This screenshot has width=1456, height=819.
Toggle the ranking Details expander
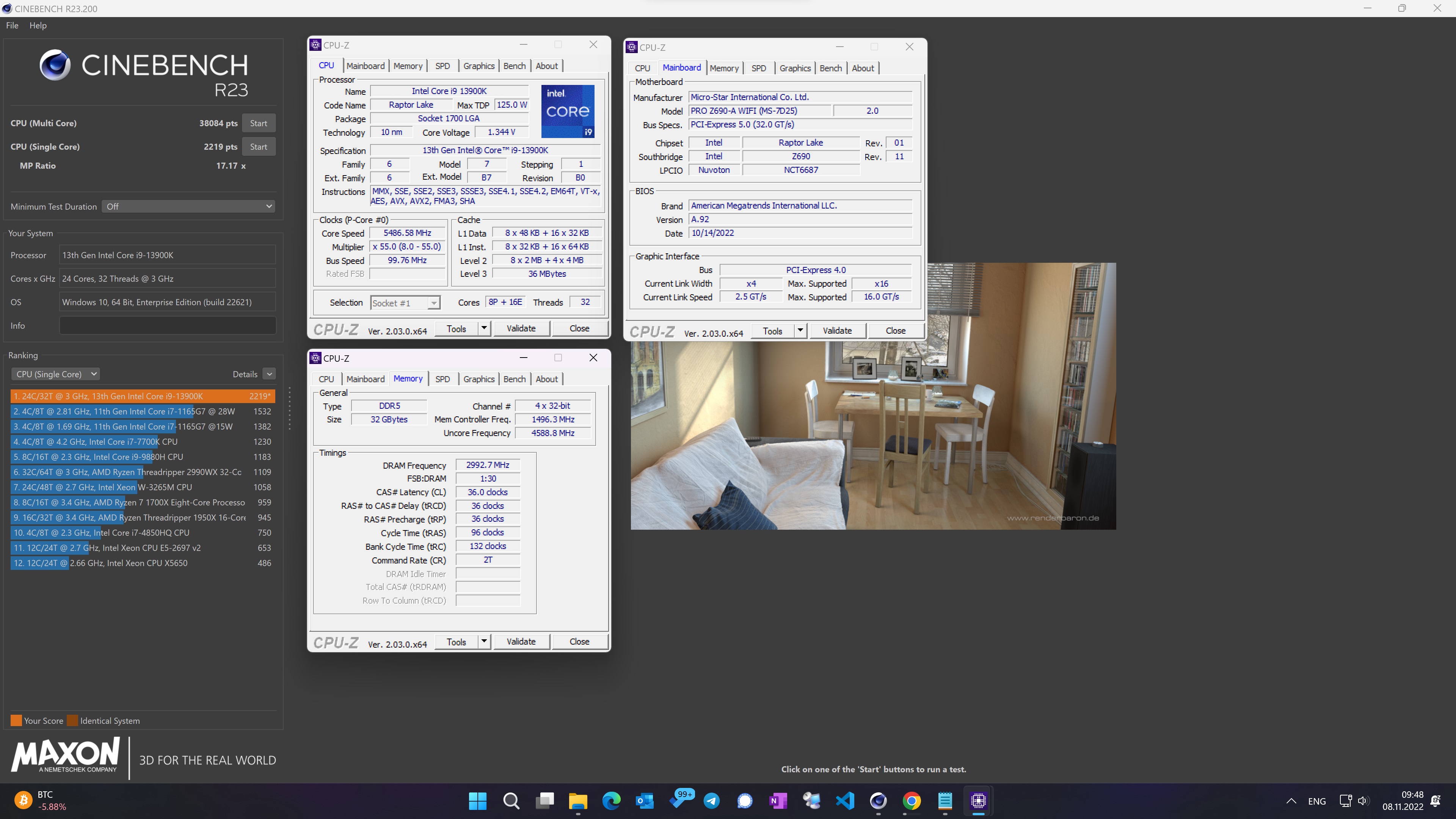[269, 374]
